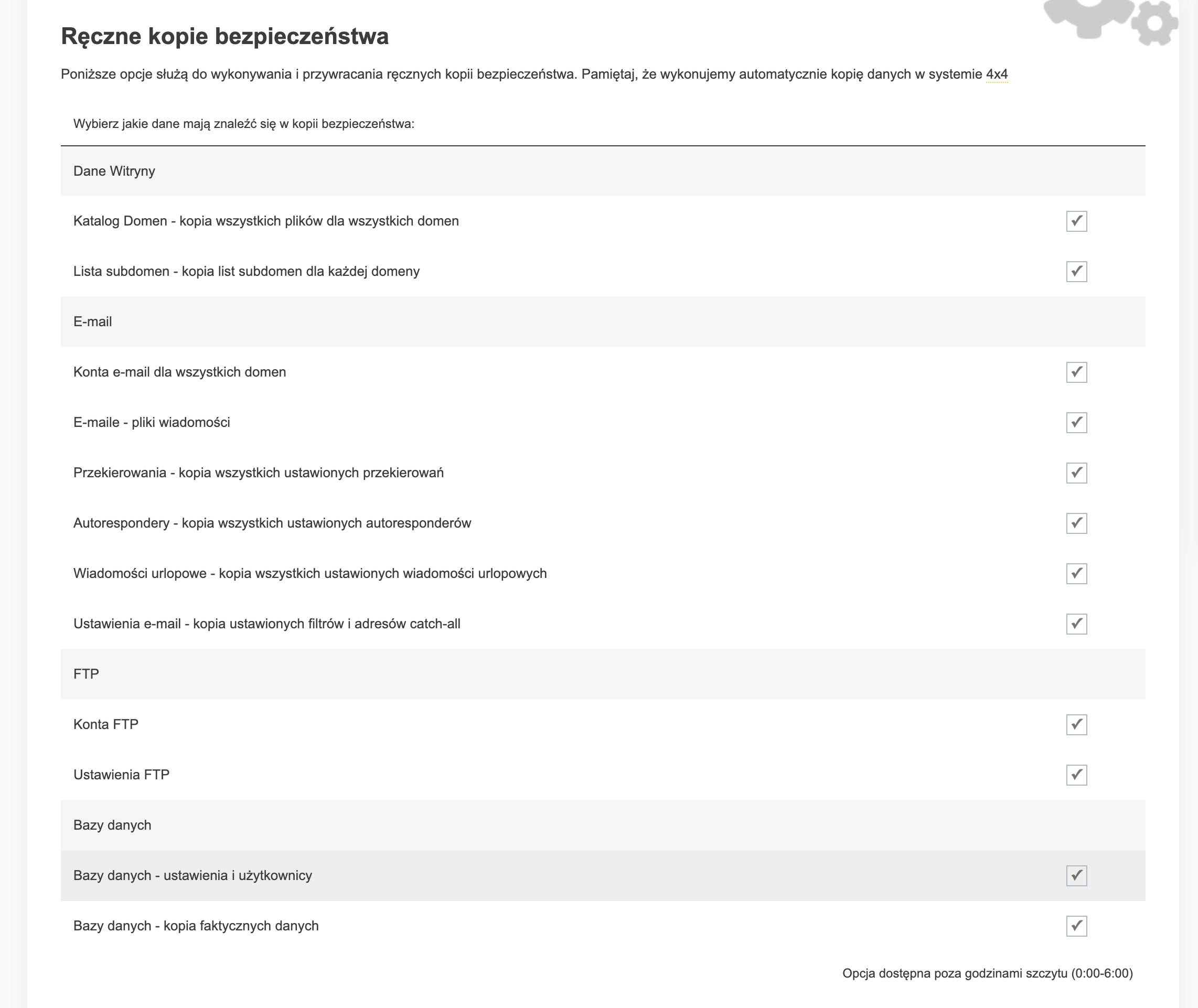Toggle Bazy danych kopia faktycznych danych
This screenshot has width=1198, height=1008.
tap(1076, 926)
